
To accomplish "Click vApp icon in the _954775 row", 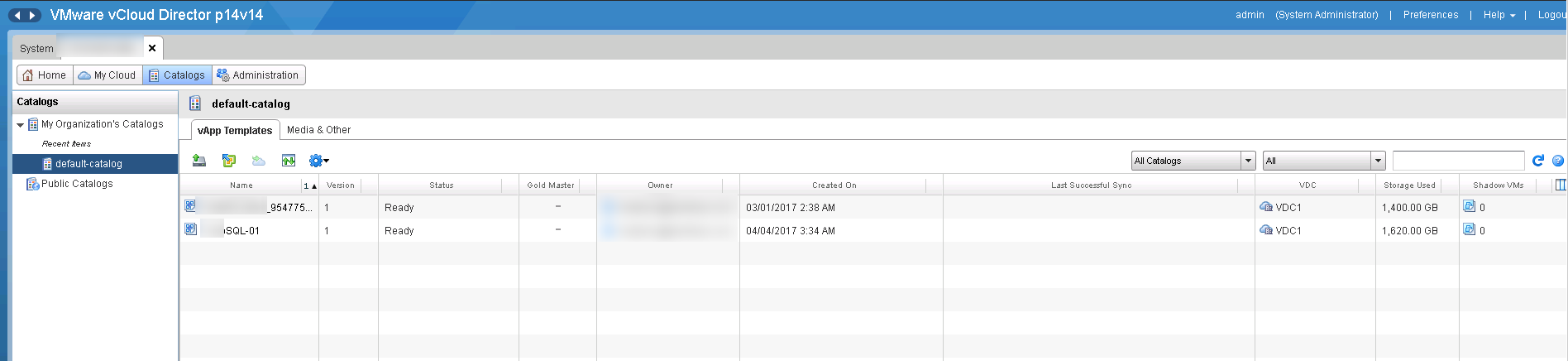I will [190, 206].
